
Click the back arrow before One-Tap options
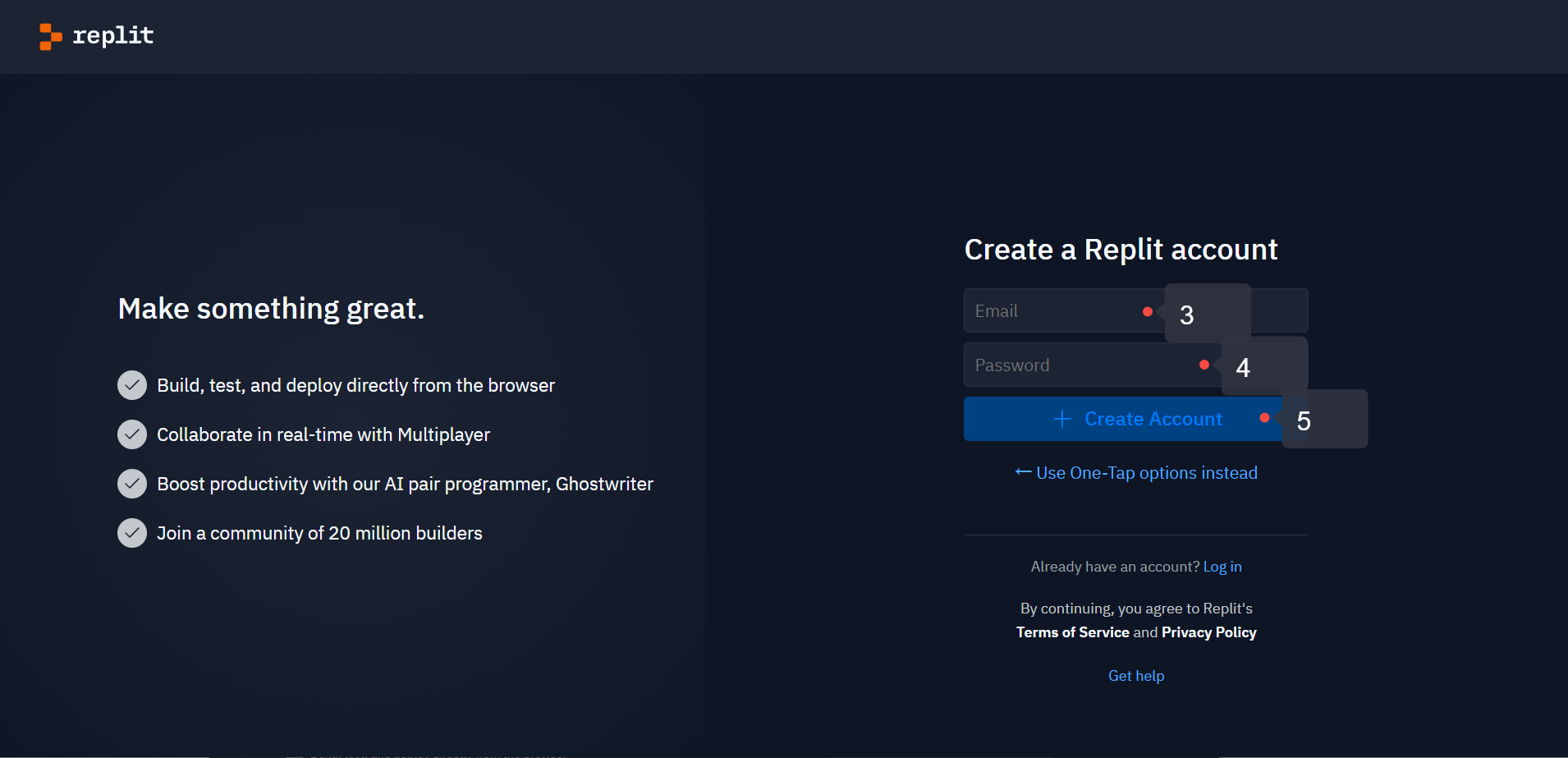(x=1023, y=471)
